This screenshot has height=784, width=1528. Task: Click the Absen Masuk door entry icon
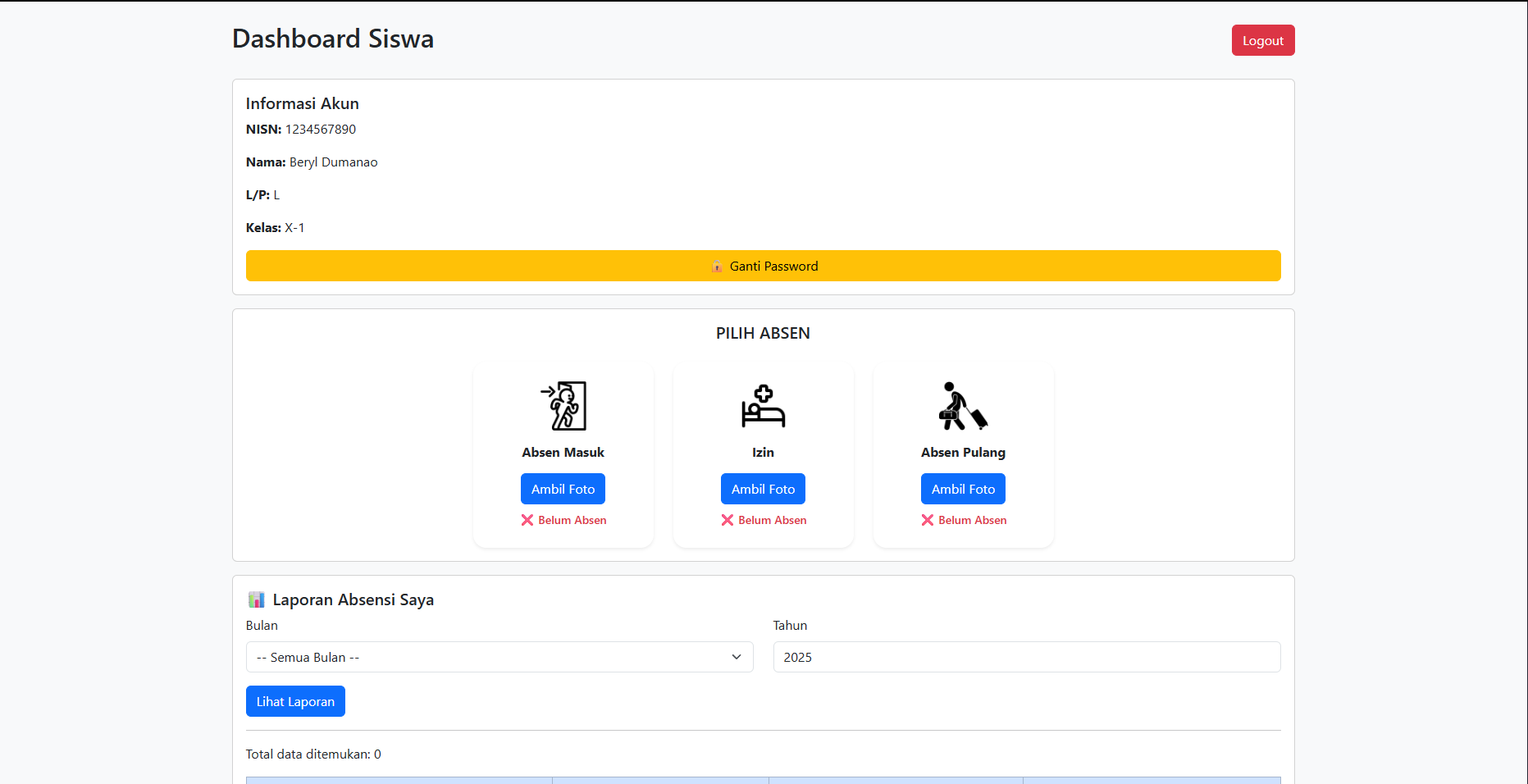tap(563, 406)
